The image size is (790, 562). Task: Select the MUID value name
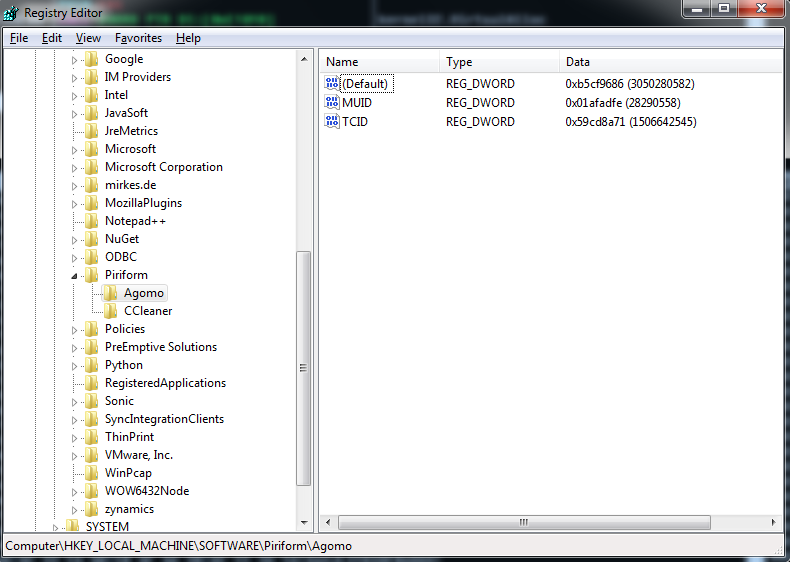click(357, 103)
